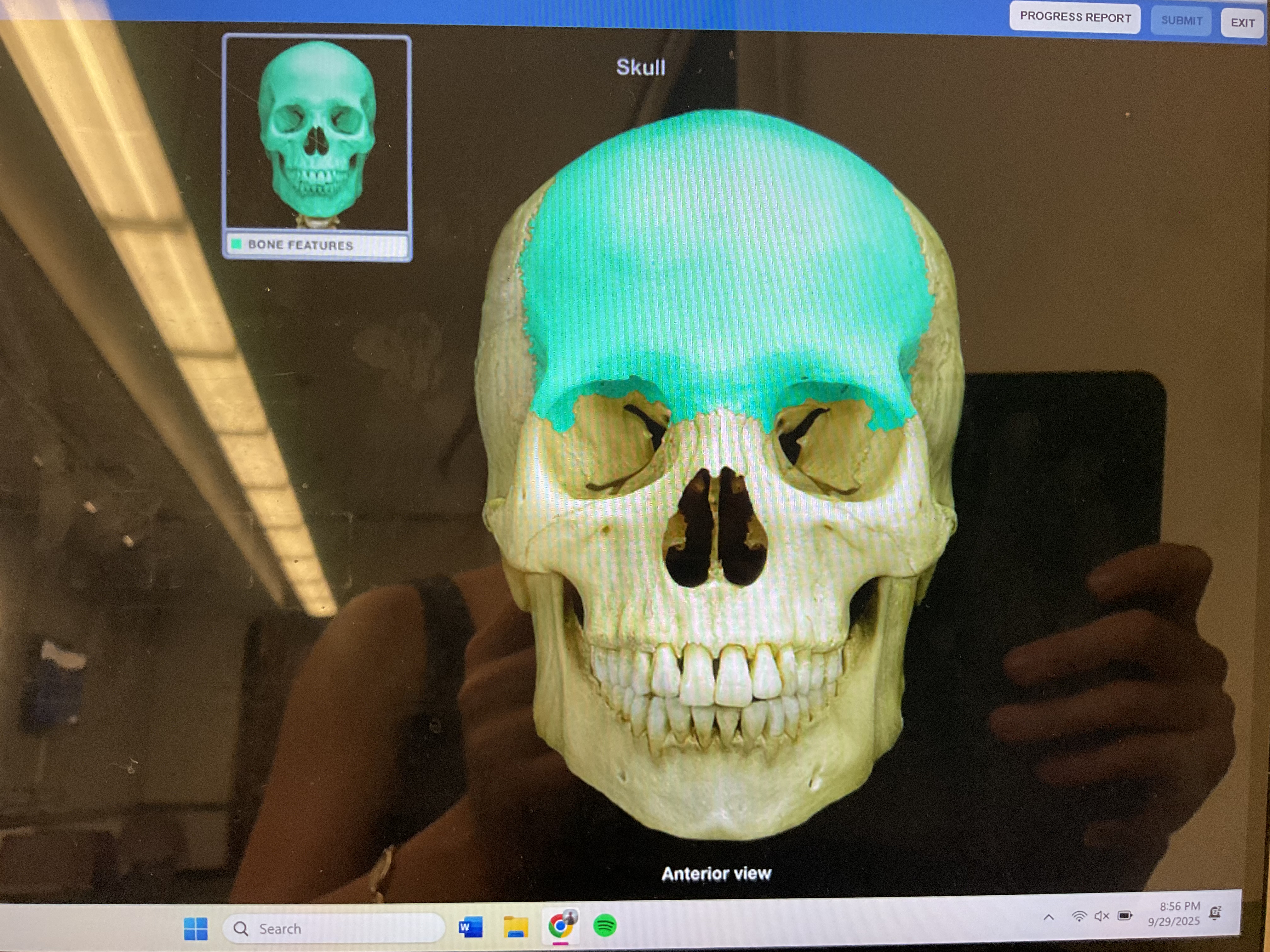Open Microsoft Word from the taskbar
The height and width of the screenshot is (952, 1270).
pos(470,927)
